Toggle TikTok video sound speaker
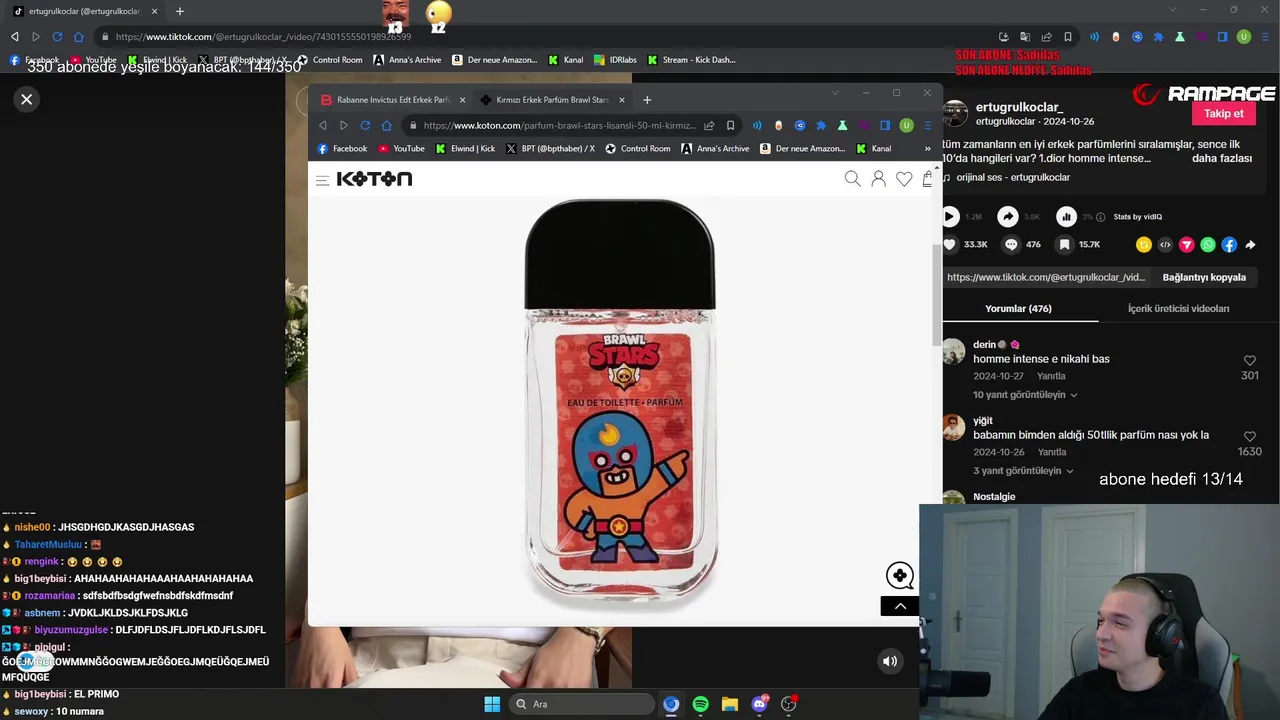 (x=890, y=661)
